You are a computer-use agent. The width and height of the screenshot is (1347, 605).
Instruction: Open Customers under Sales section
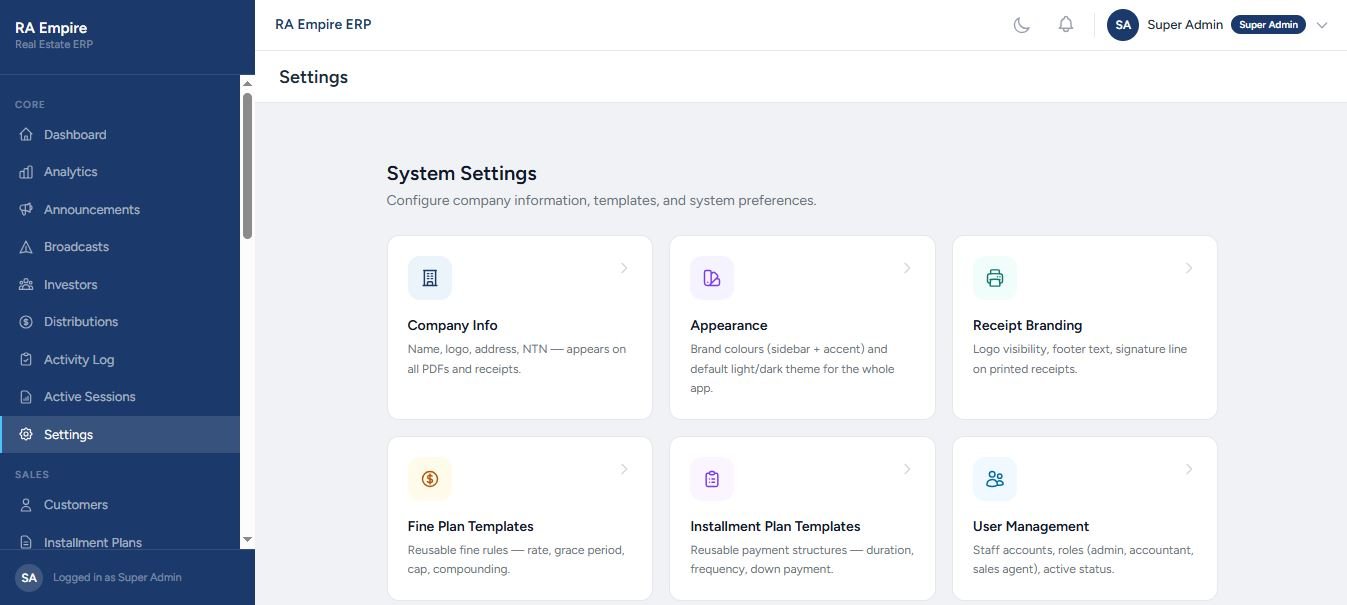[120, 505]
